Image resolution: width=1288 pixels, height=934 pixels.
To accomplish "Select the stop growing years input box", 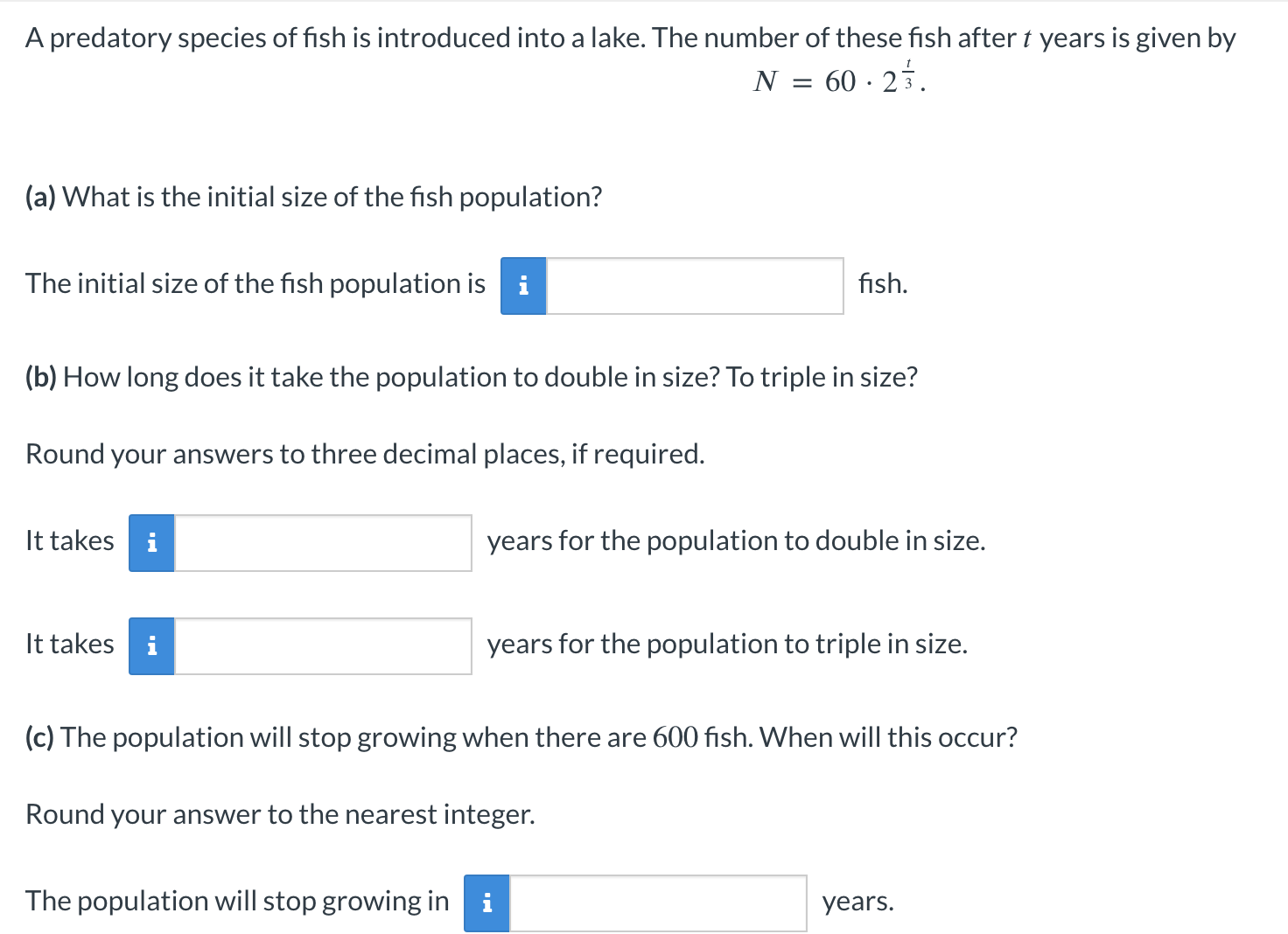I will (658, 903).
